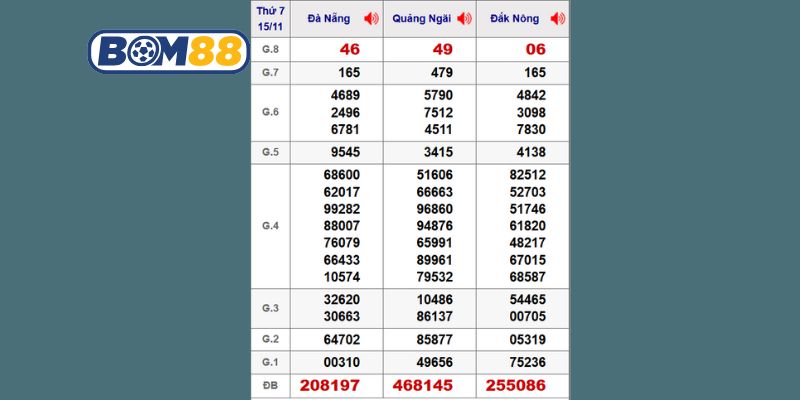The width and height of the screenshot is (800, 400).
Task: Click G.4 number 48217
Action: 528,242
